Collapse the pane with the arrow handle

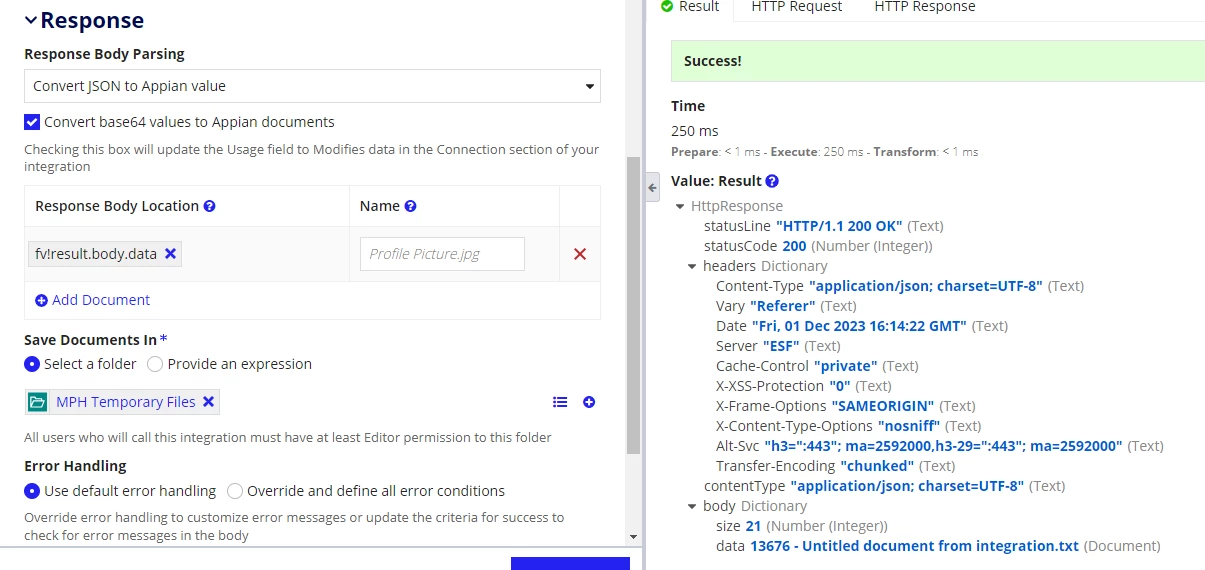(652, 187)
